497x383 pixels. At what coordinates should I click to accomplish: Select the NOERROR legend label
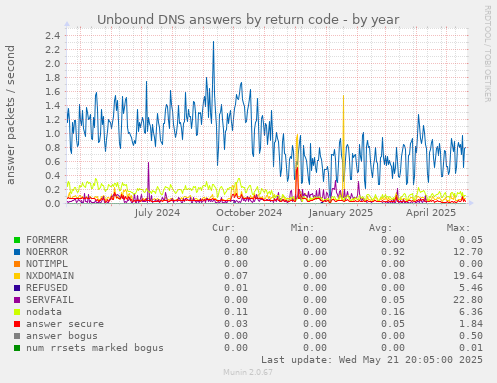47,252
